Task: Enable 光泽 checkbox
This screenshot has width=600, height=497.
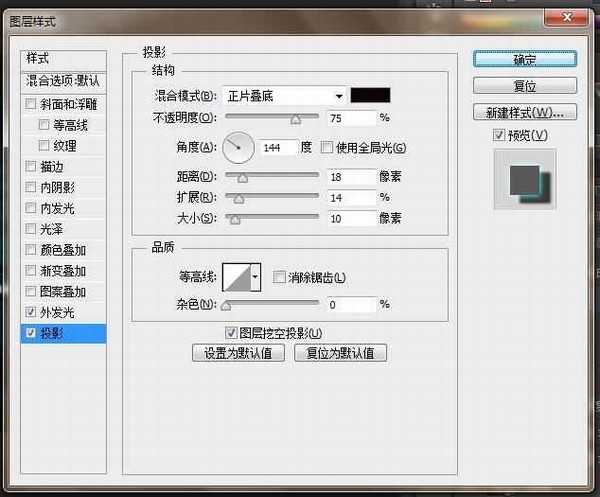Action: 31,228
